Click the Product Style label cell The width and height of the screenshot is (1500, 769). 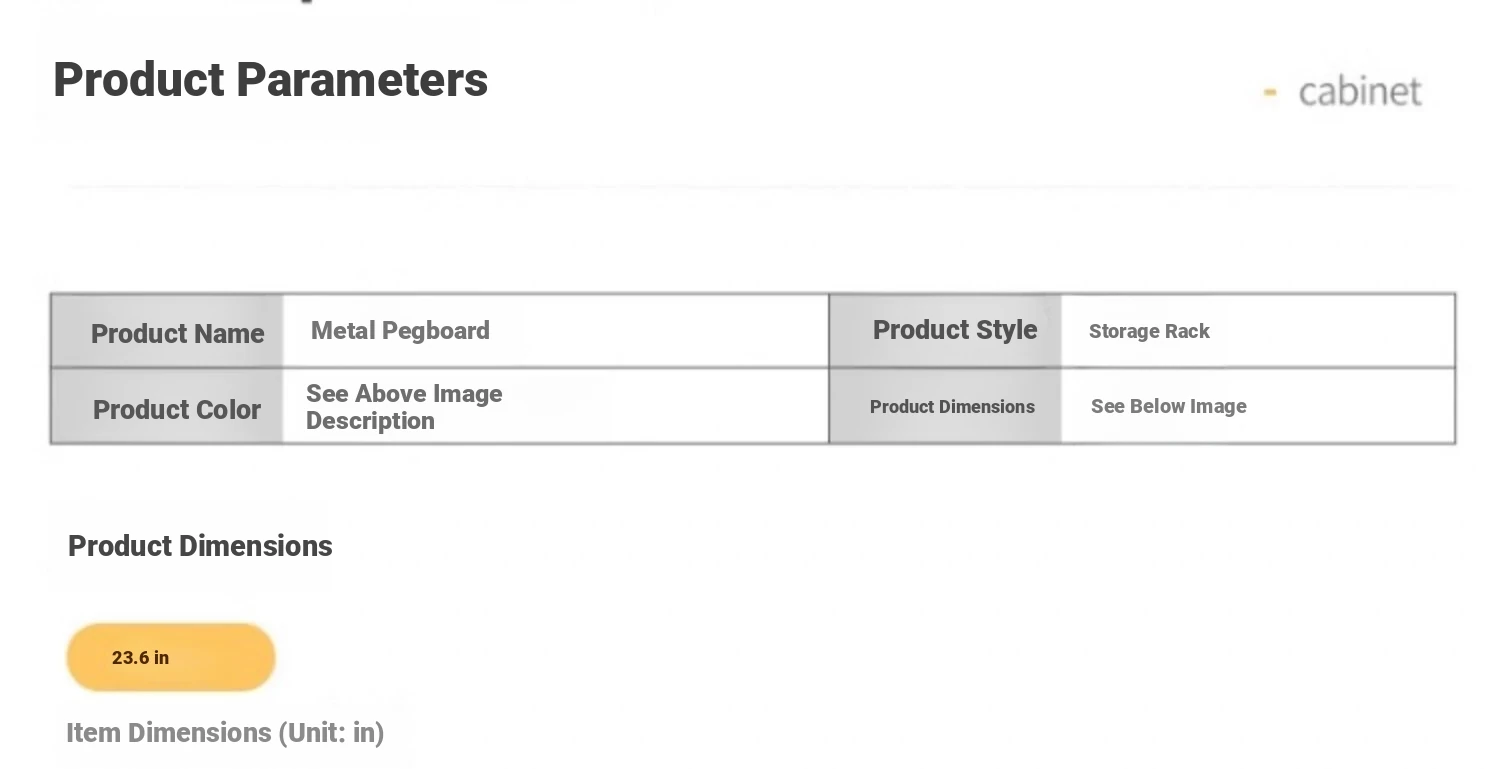[954, 330]
